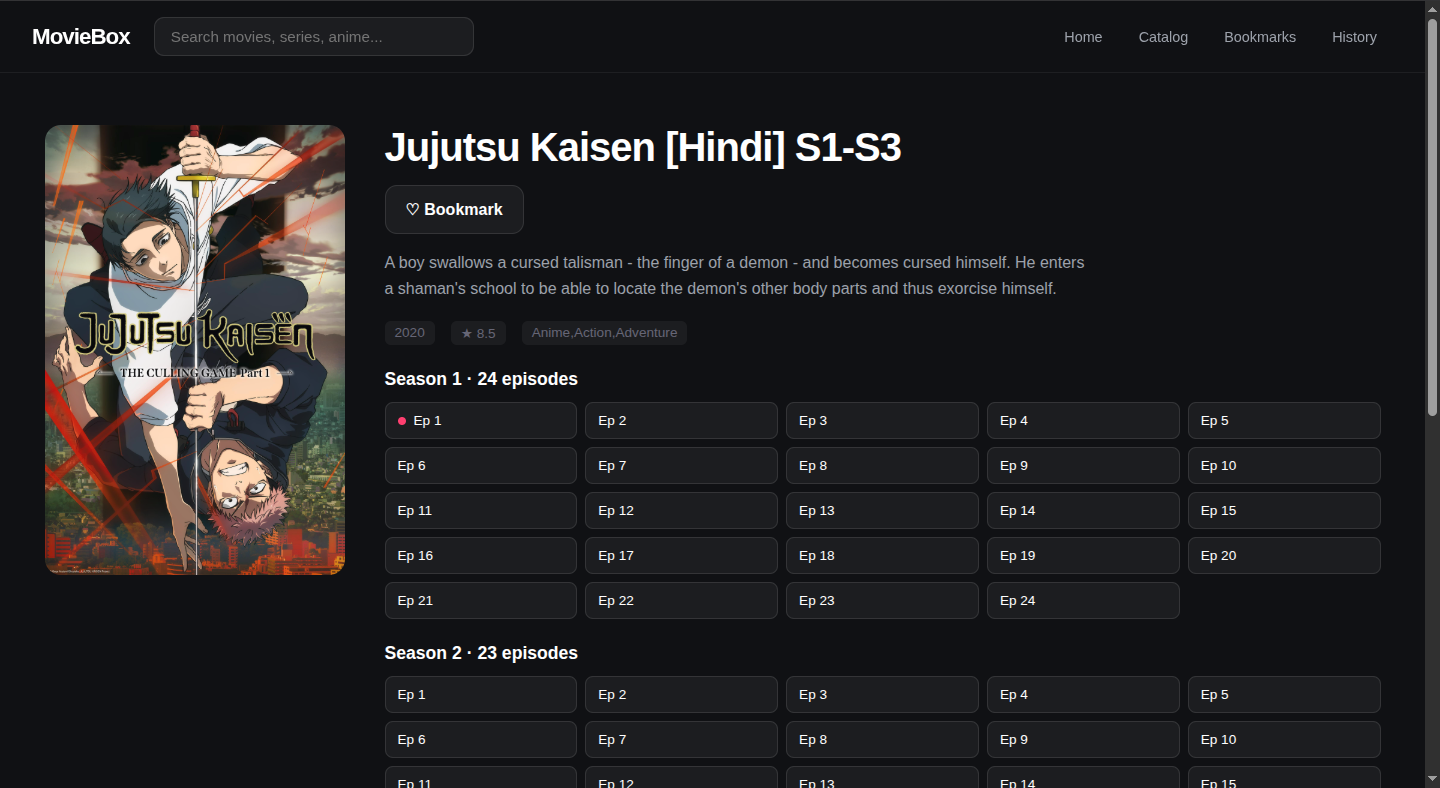This screenshot has width=1440, height=788.
Task: Open the Bookmarks page
Action: tap(1260, 37)
